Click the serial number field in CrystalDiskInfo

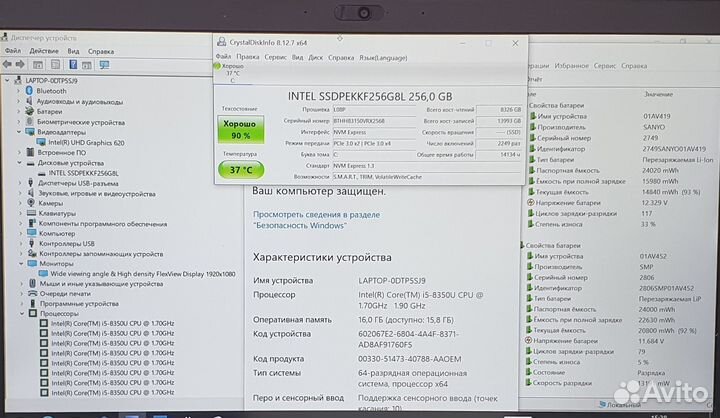click(374, 121)
